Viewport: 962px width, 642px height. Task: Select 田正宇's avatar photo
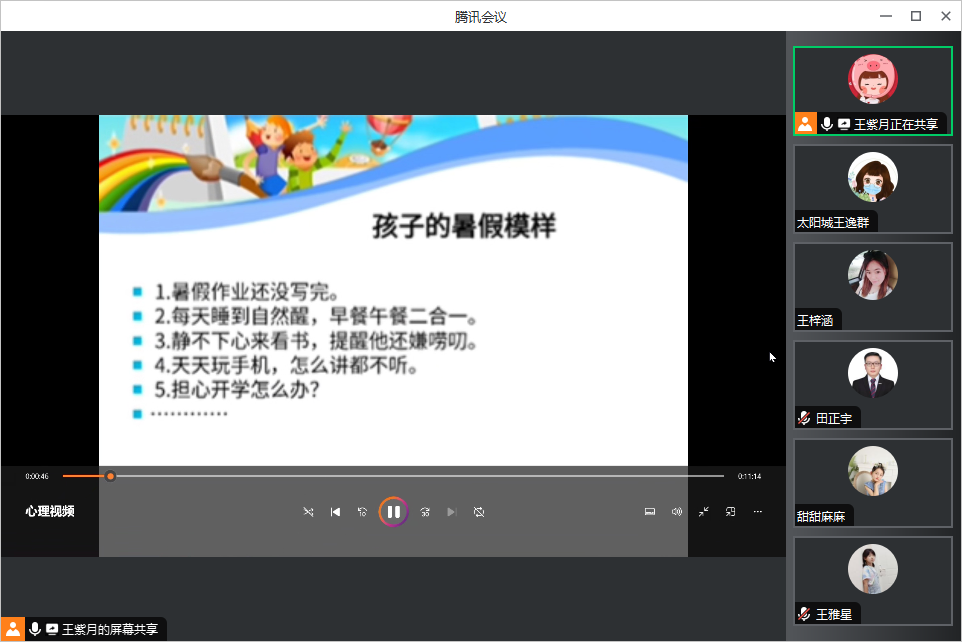pyautogui.click(x=872, y=373)
